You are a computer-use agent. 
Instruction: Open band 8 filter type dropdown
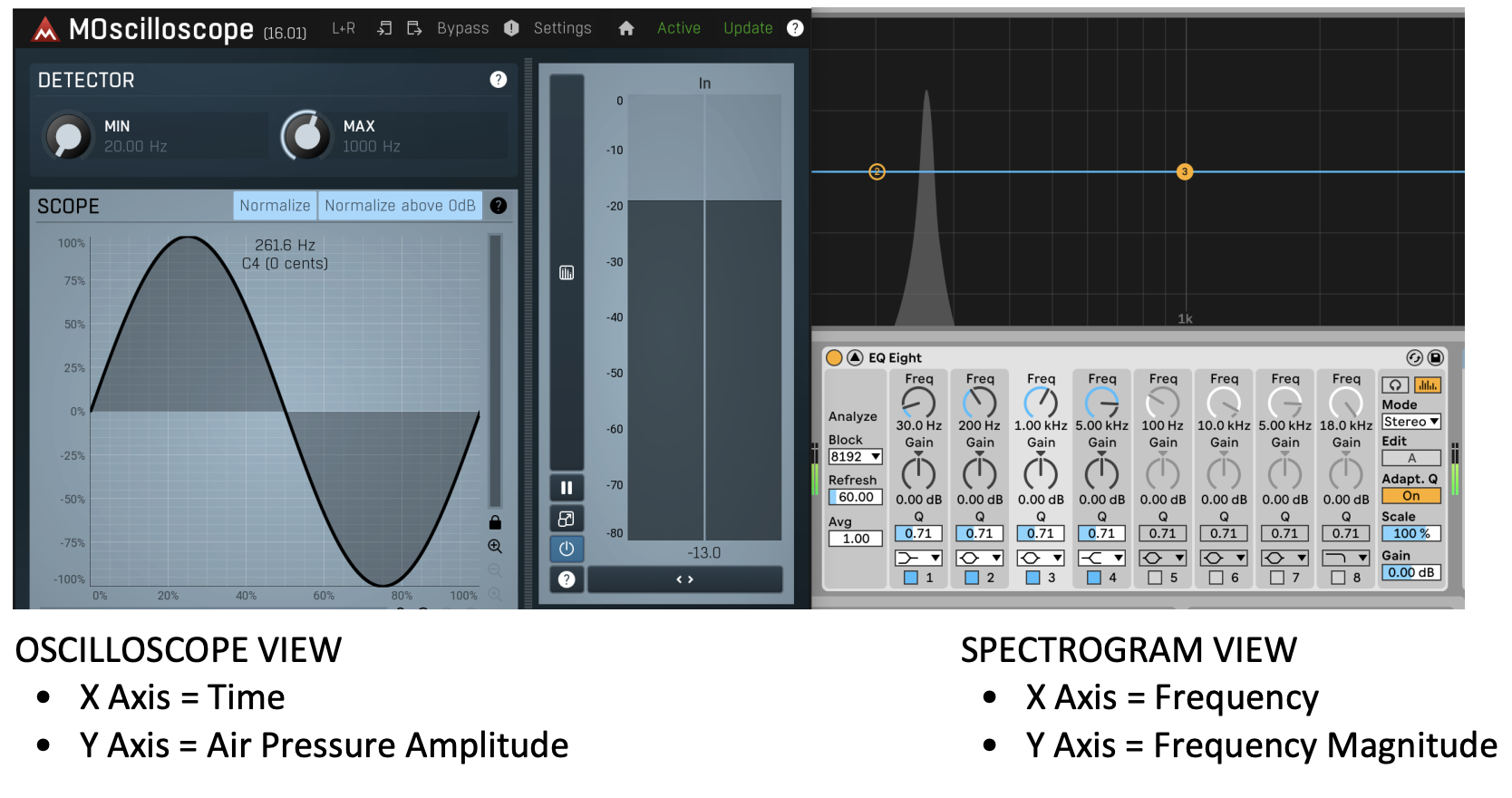pyautogui.click(x=1346, y=558)
